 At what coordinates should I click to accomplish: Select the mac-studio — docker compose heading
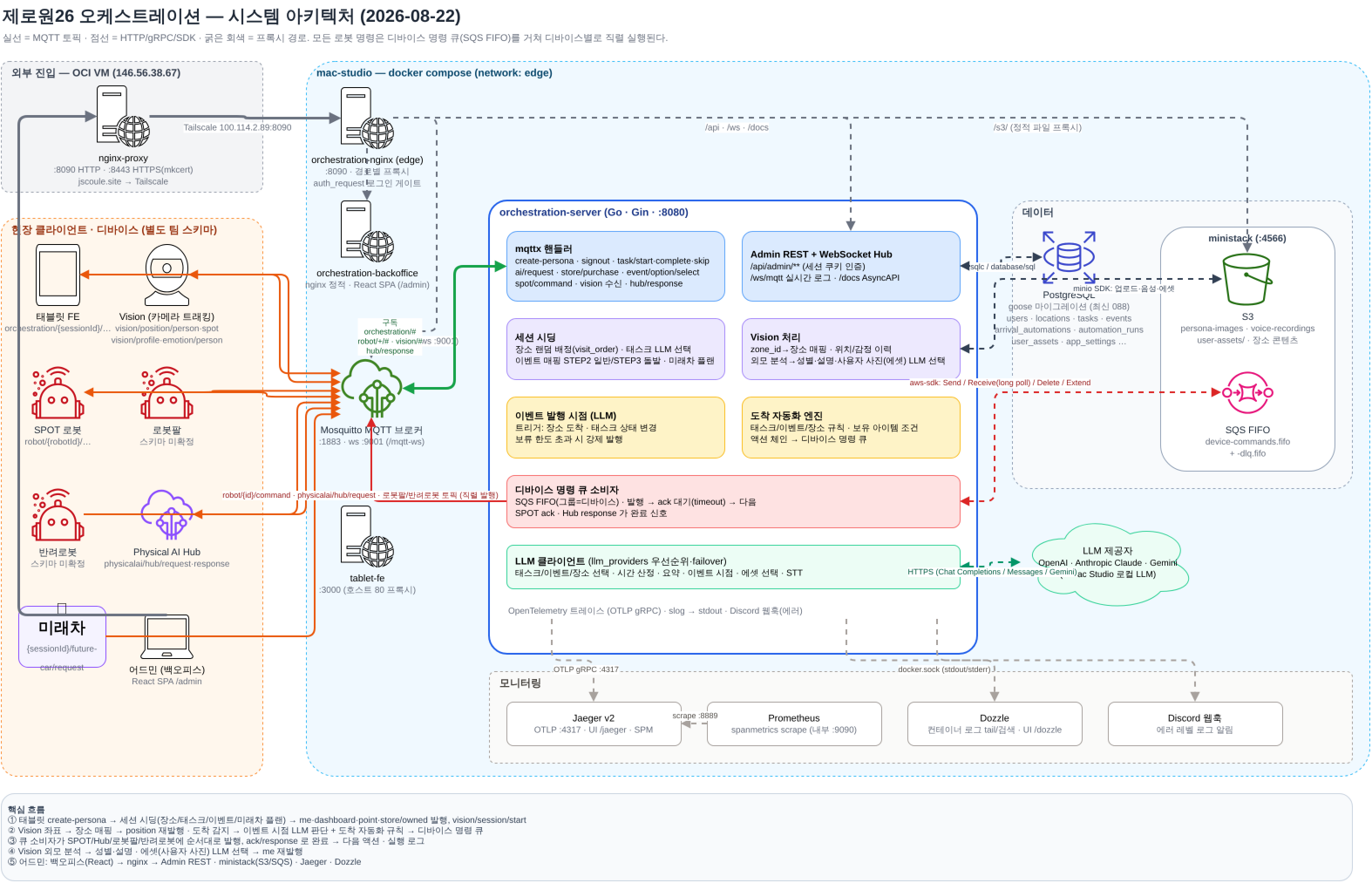point(434,73)
